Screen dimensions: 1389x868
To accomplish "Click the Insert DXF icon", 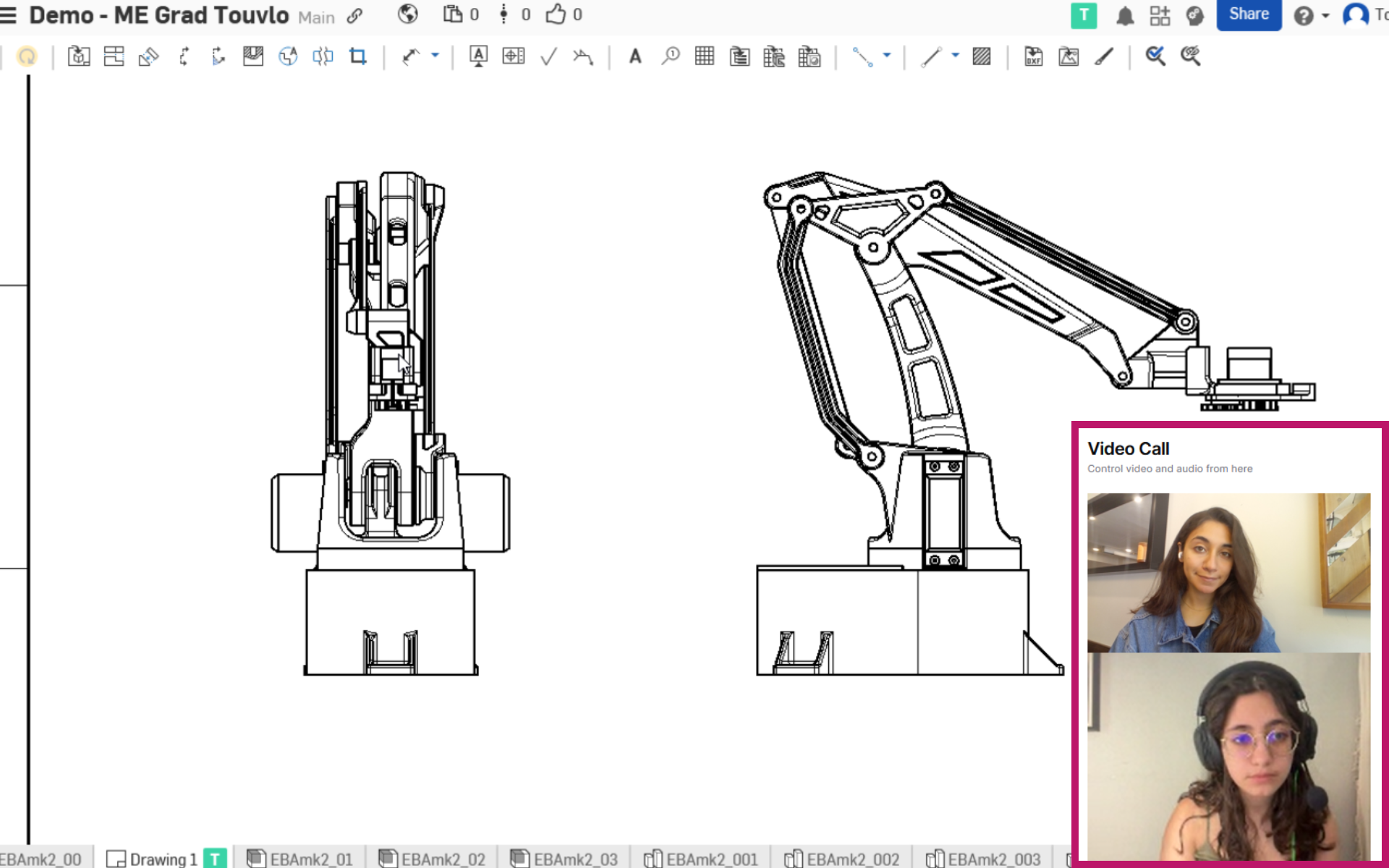I will (1033, 56).
